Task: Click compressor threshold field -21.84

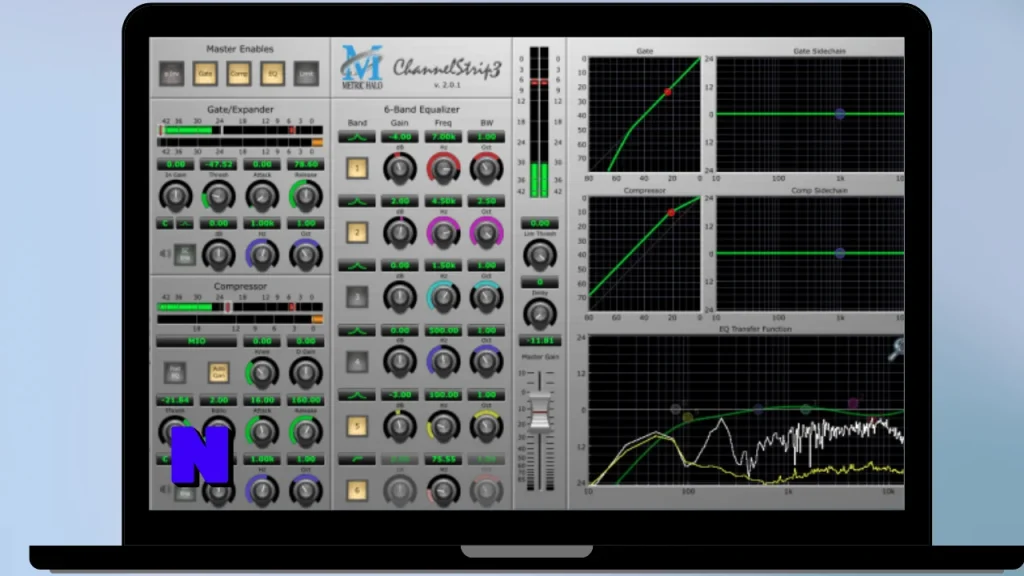Action: (175, 400)
